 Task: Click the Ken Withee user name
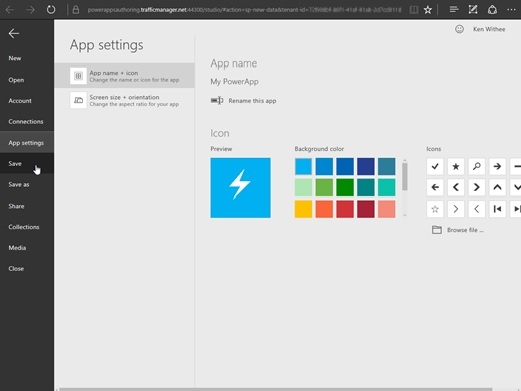pos(489,29)
